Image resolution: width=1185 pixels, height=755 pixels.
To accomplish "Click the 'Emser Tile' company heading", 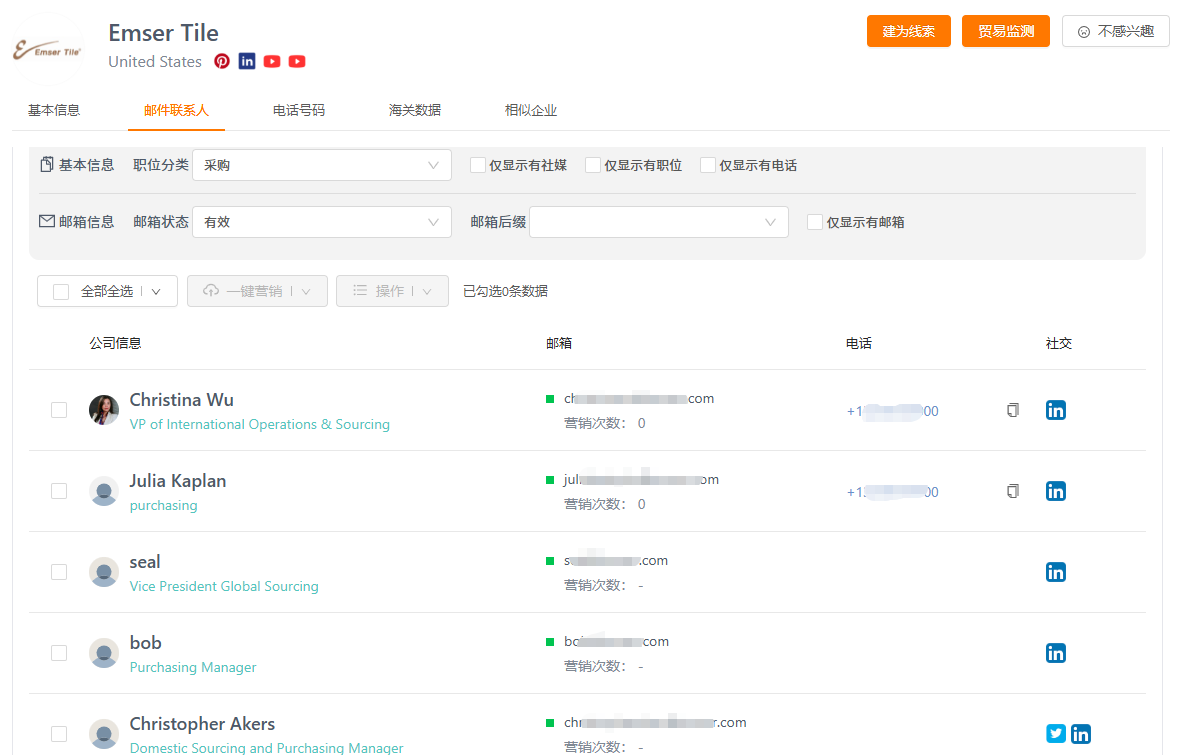I will pos(163,32).
